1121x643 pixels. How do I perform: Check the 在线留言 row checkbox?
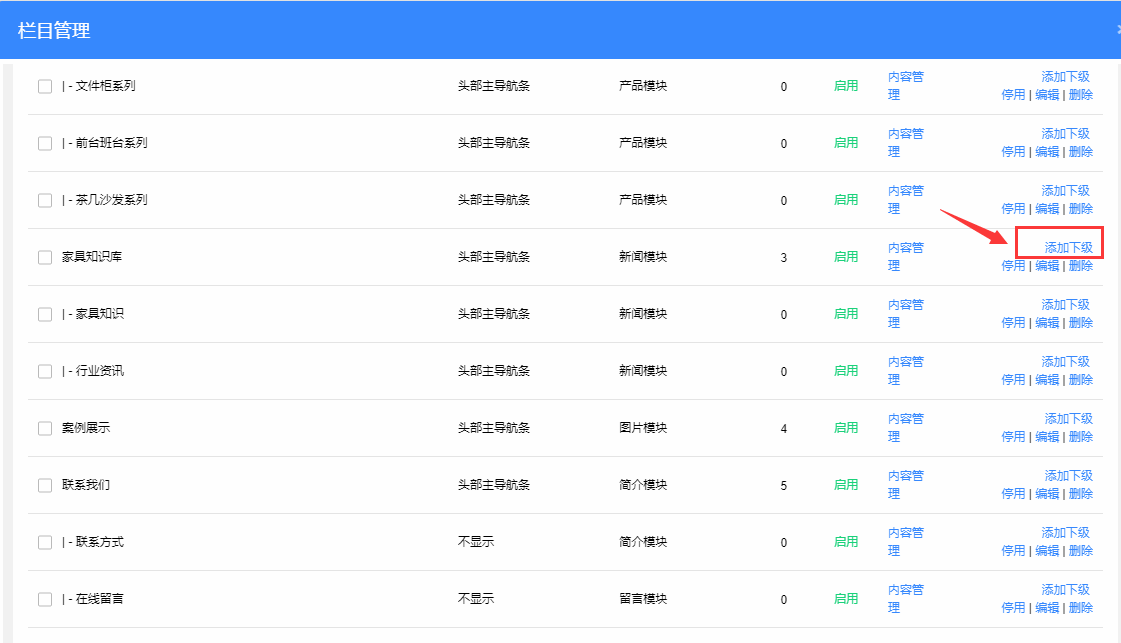(x=45, y=599)
